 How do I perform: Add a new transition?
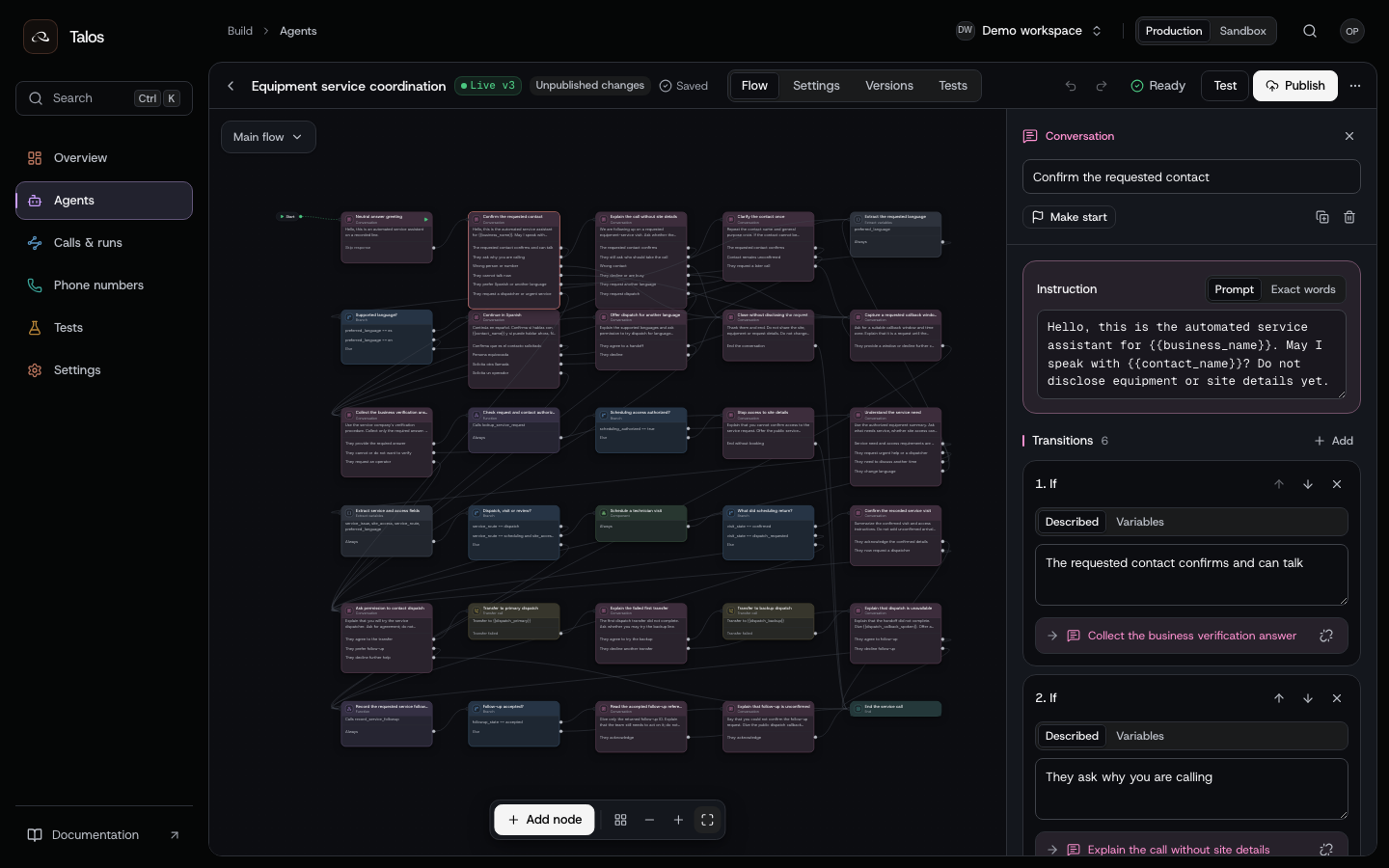click(1334, 441)
